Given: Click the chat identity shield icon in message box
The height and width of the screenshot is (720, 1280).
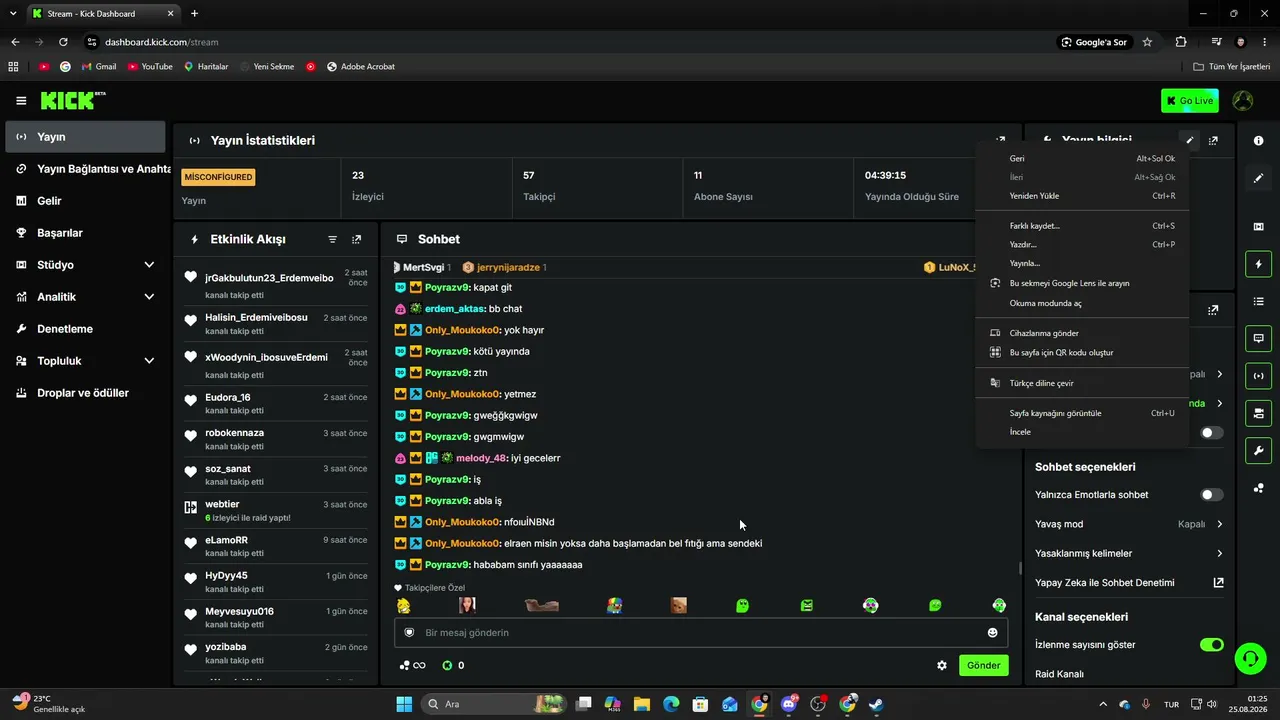Looking at the screenshot, I should 409,633.
